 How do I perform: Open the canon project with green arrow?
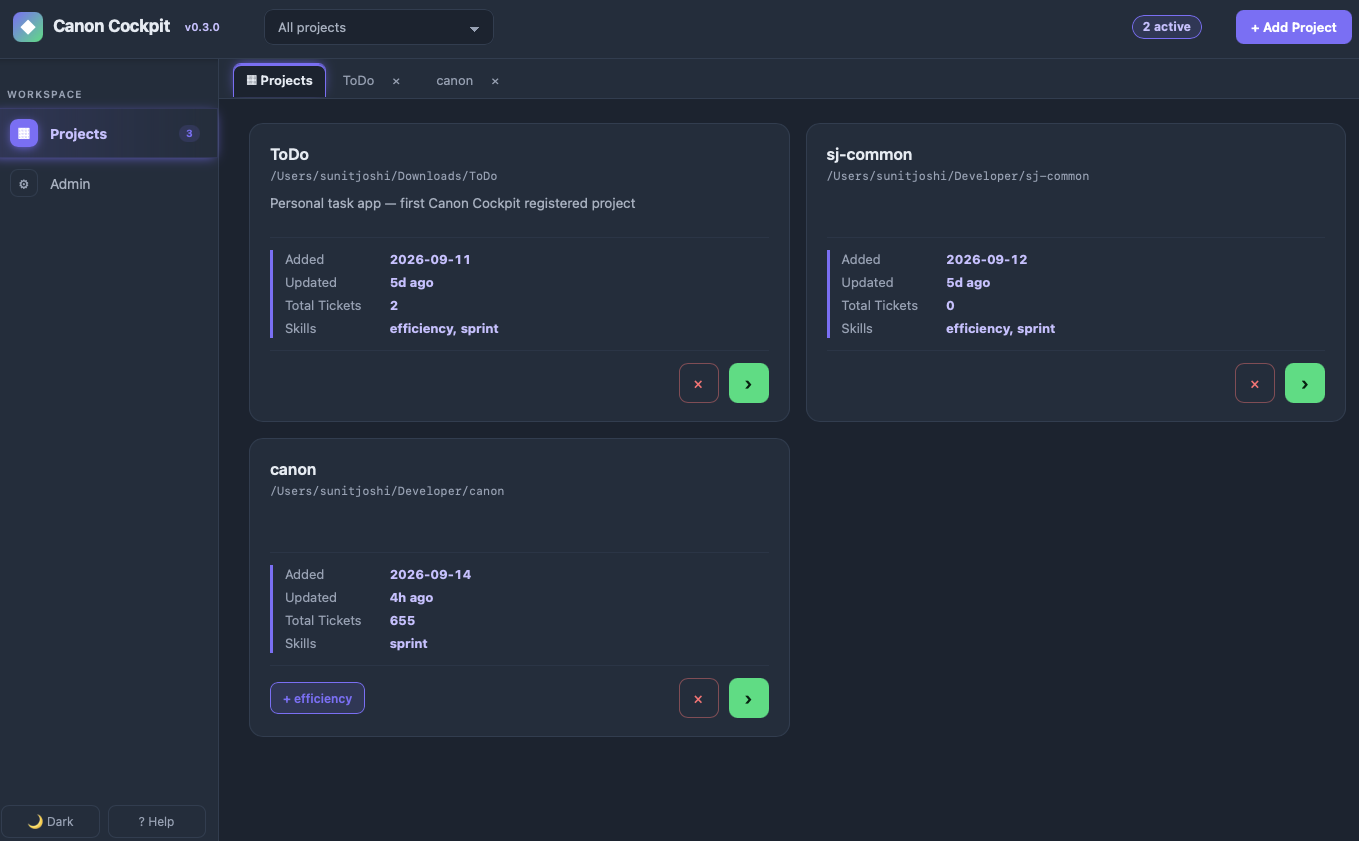[748, 698]
